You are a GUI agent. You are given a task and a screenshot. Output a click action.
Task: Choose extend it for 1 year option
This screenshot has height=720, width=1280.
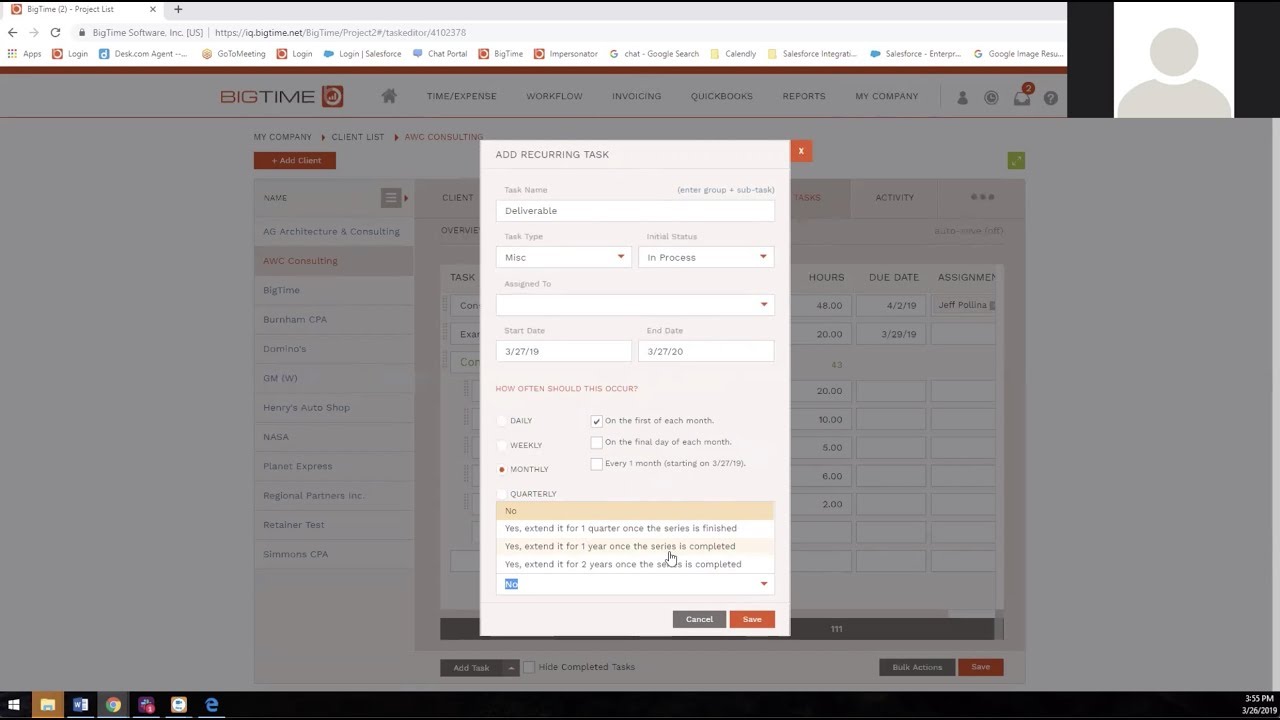(635, 546)
